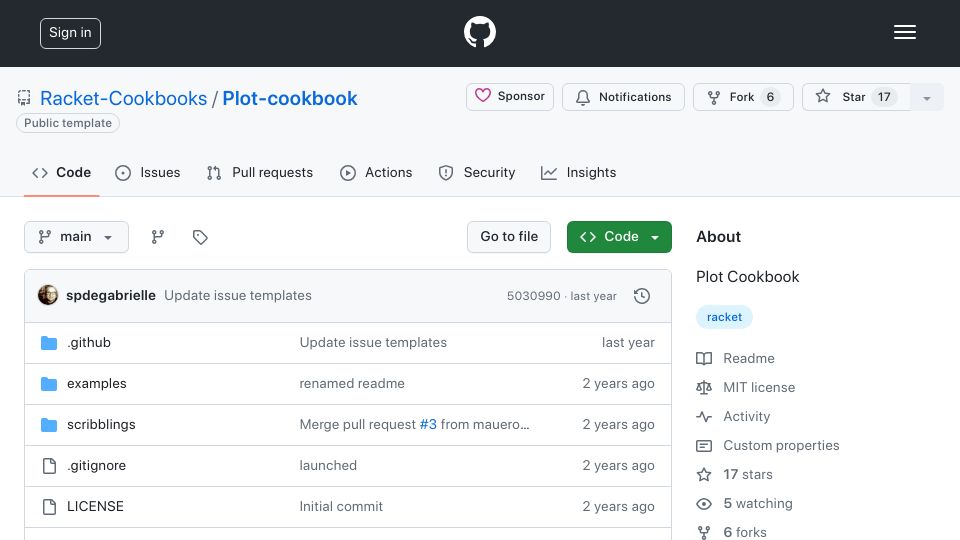Open the MIT license link
This screenshot has height=540, width=960.
click(x=759, y=388)
